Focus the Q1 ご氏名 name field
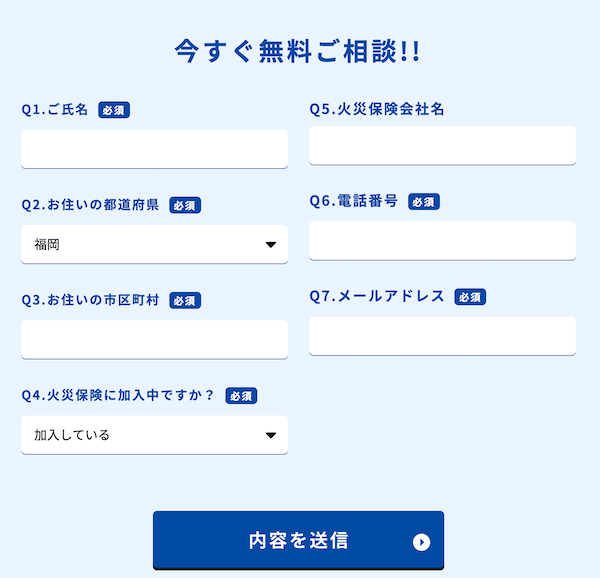 (x=154, y=149)
